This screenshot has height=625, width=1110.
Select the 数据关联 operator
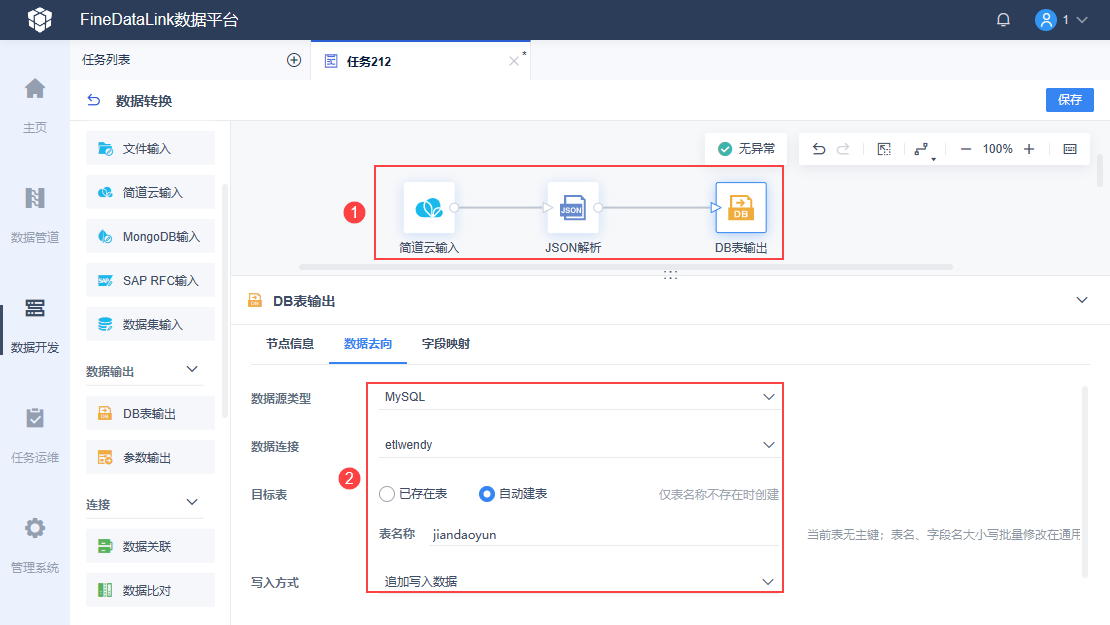click(150, 546)
